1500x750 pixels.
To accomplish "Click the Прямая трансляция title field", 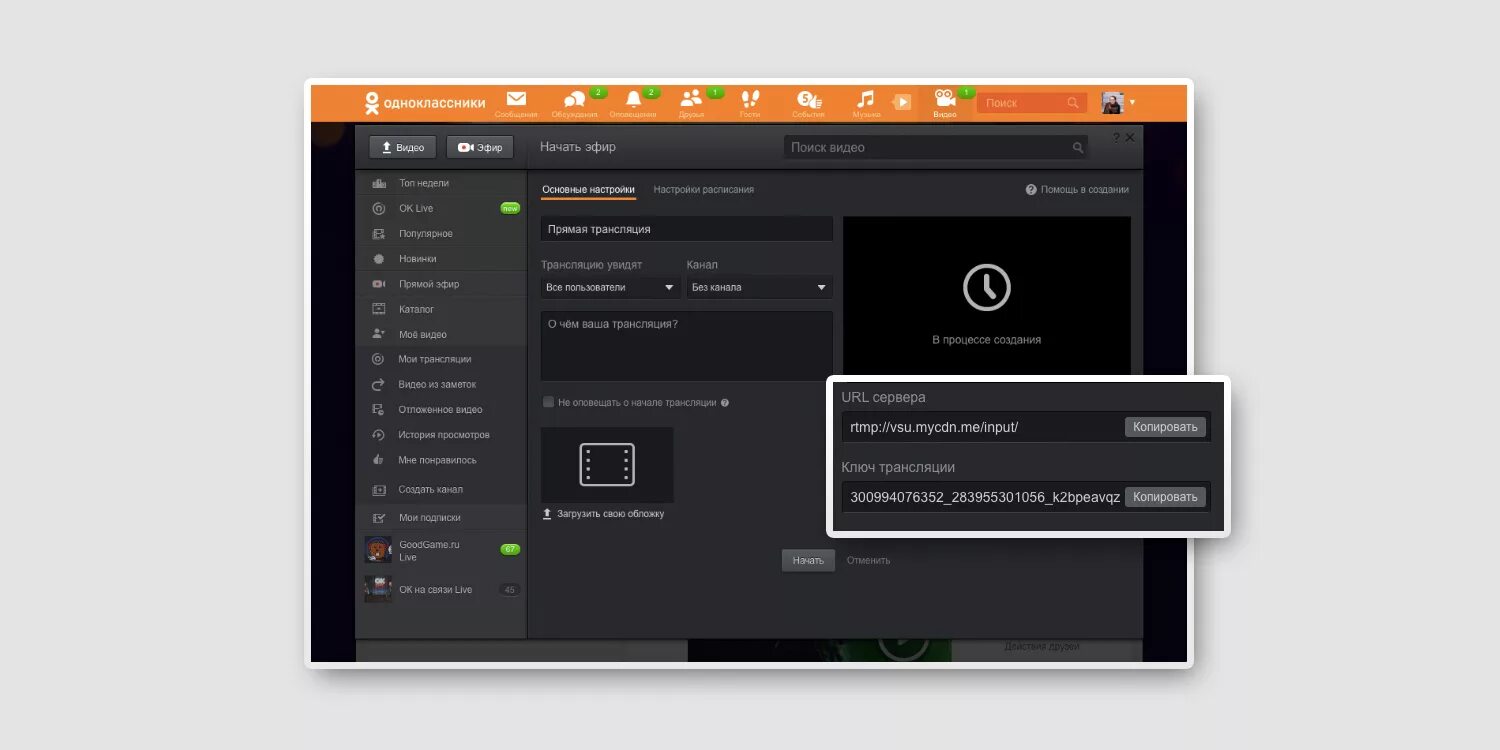I will coord(687,229).
